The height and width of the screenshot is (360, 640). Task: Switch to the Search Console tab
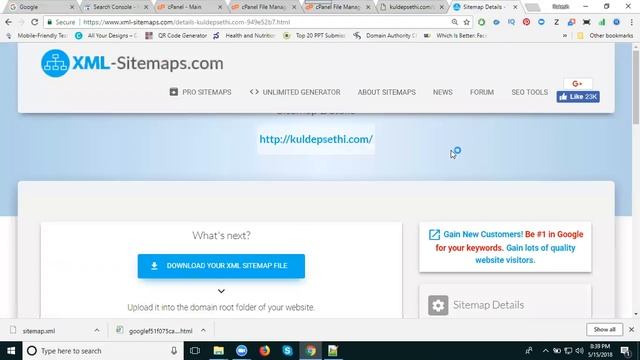click(x=116, y=7)
